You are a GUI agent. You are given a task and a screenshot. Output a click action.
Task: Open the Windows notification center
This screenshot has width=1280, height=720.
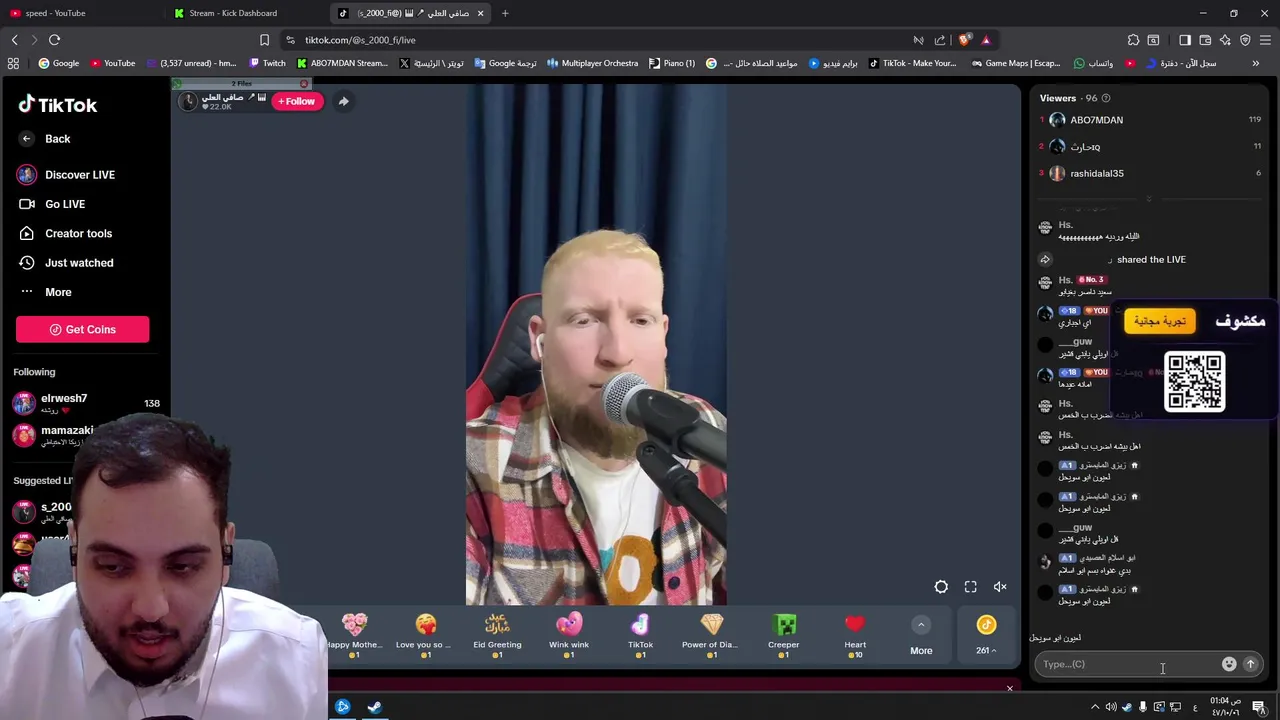[x=1259, y=707]
